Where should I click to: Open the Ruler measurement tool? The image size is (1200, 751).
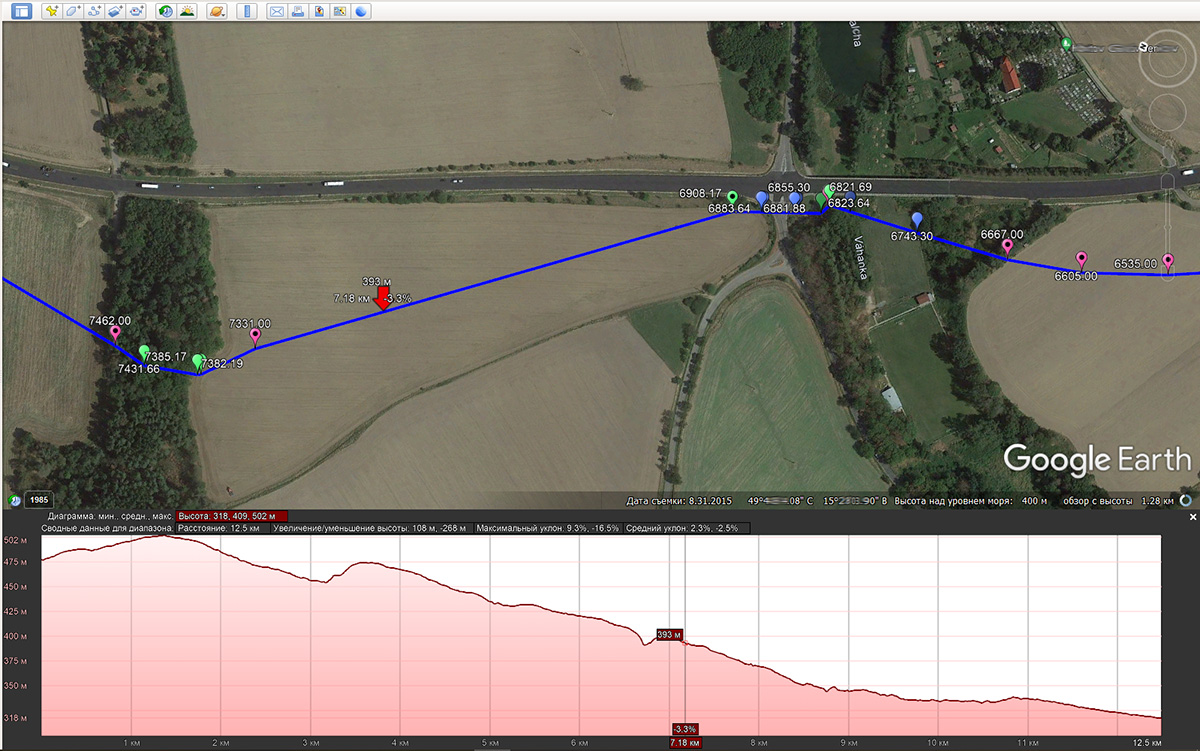coord(247,12)
